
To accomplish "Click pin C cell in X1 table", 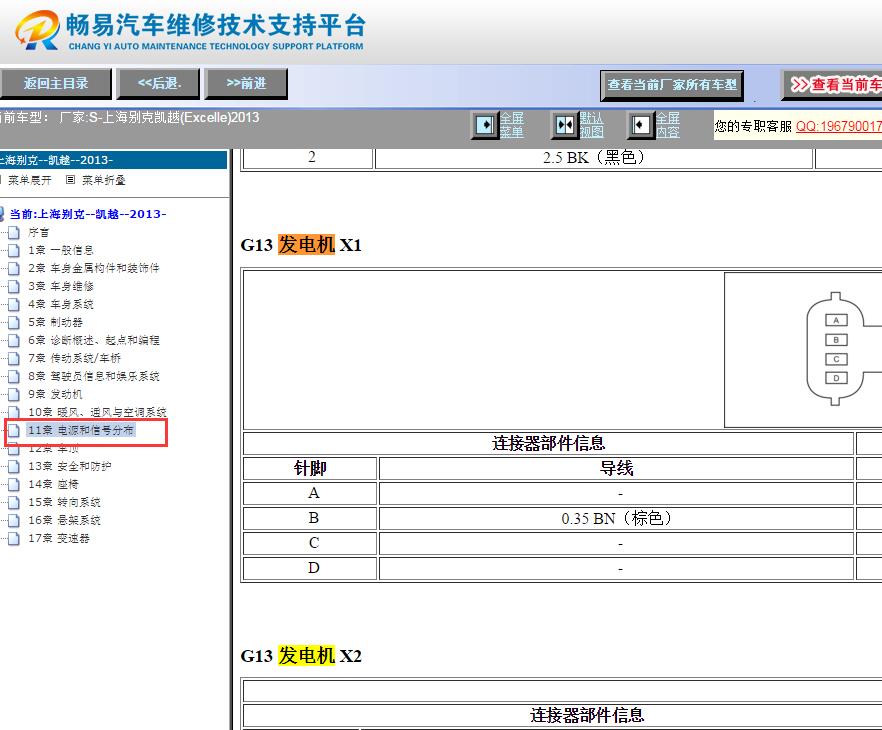I will pyautogui.click(x=310, y=543).
